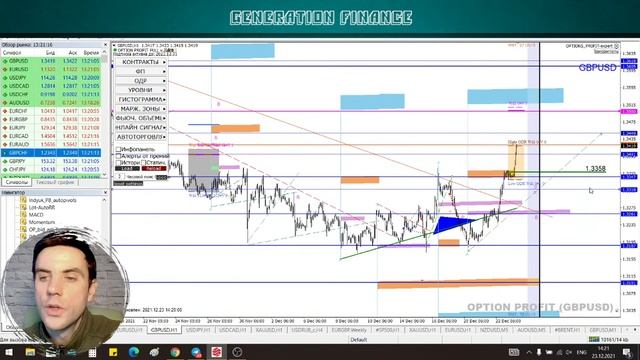Select the USDCAD row in Market Watch
This screenshot has height=360, width=640.
[x=51, y=86]
